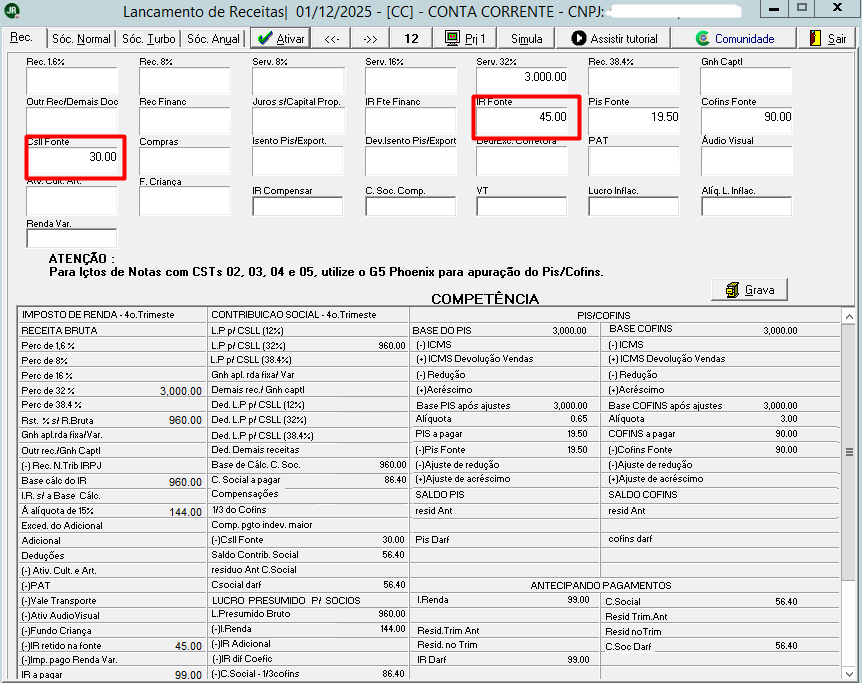Click the F. Criança input field

(x=185, y=201)
